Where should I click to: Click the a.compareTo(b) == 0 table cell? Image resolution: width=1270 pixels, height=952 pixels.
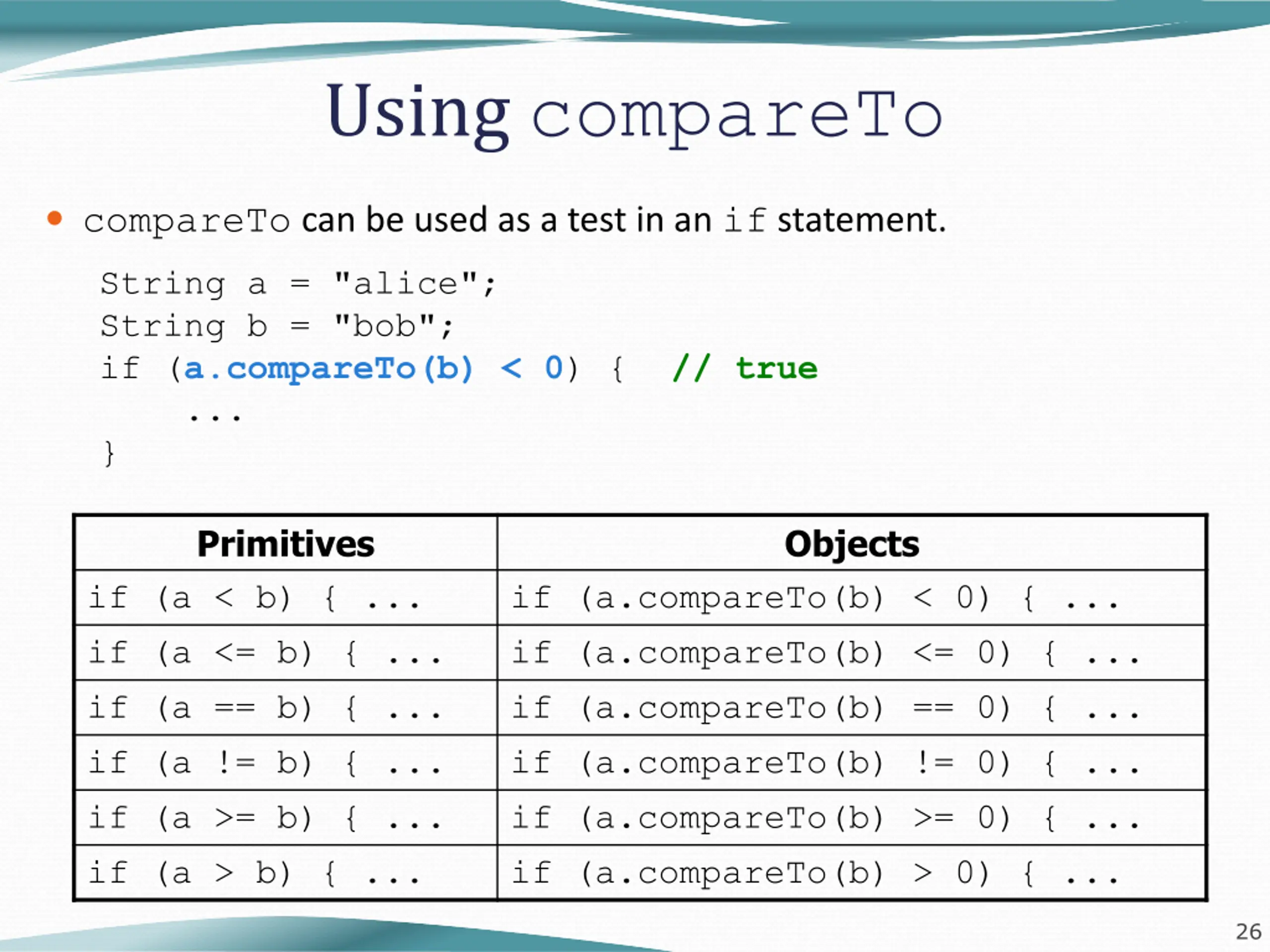(x=851, y=708)
